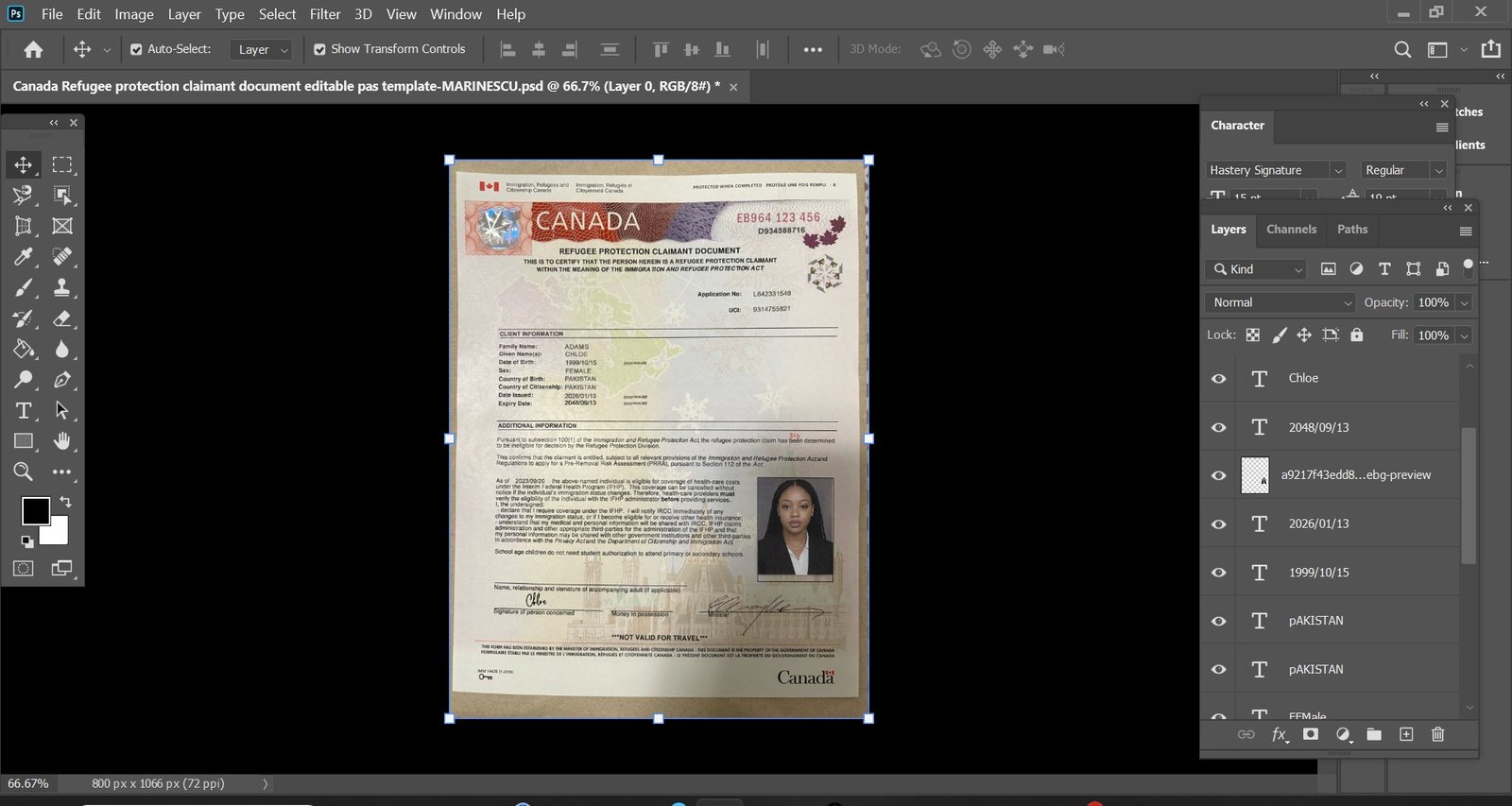Select the Lasso tool

(23, 196)
